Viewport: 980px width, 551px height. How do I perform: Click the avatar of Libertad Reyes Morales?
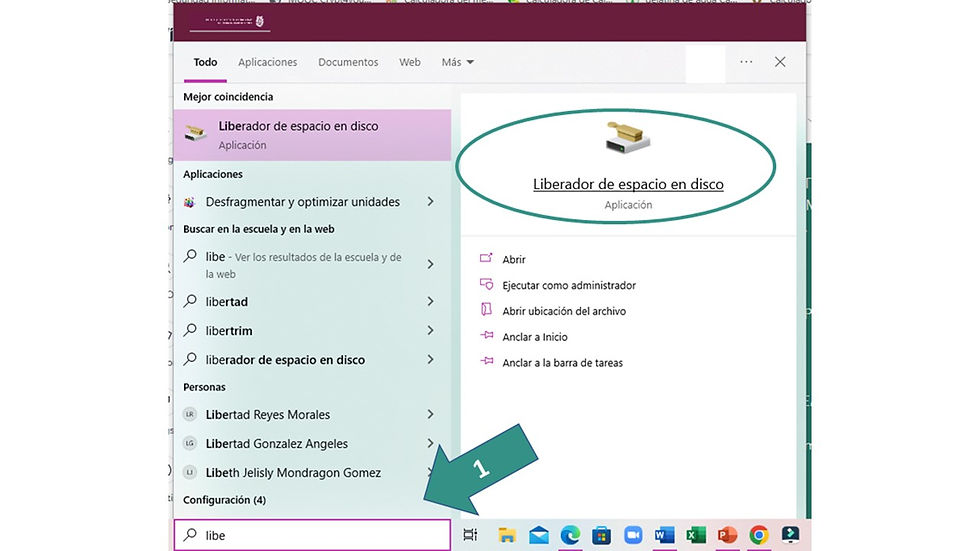(190, 414)
